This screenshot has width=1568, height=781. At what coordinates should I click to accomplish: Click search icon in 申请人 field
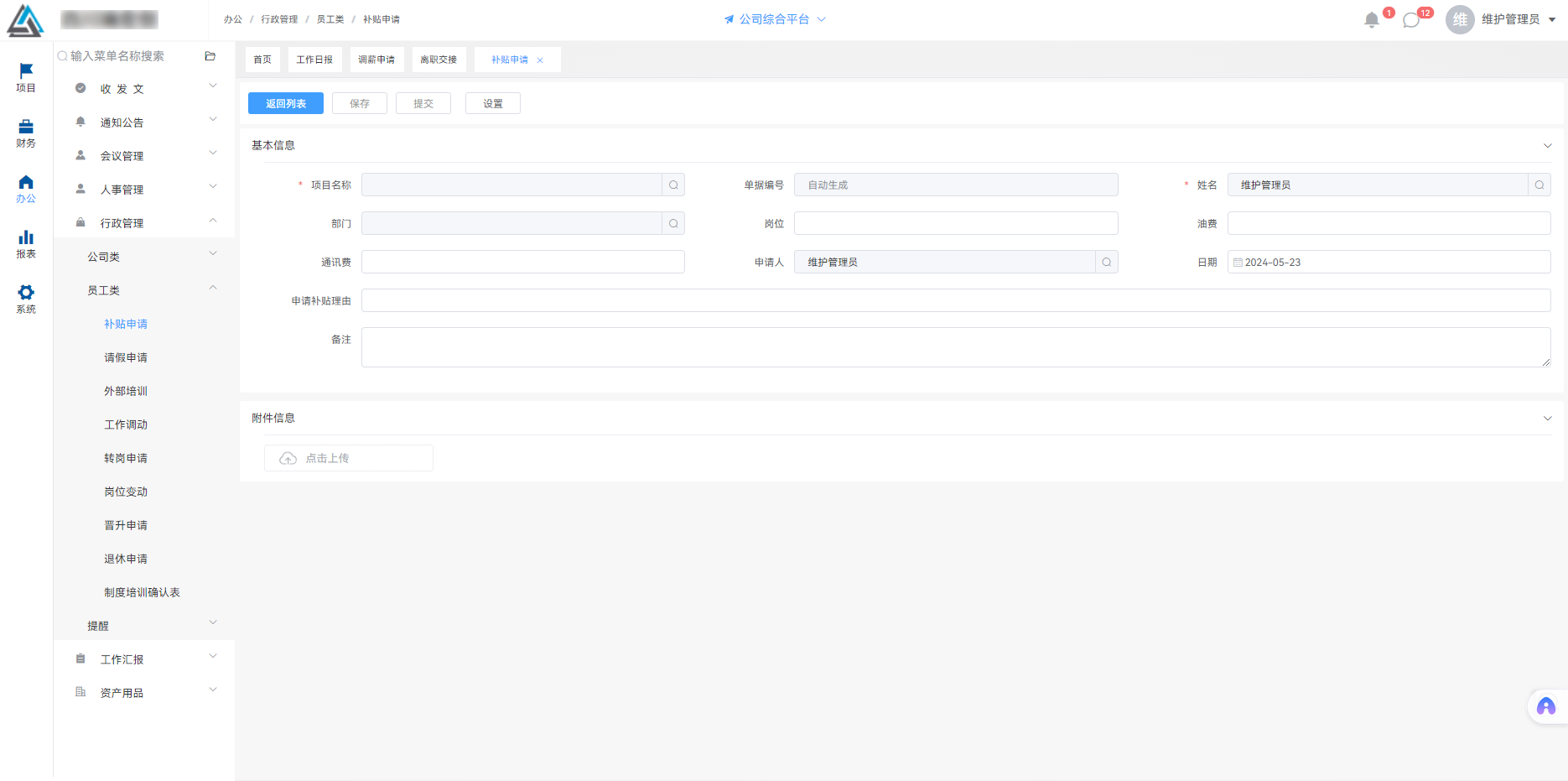1107,262
